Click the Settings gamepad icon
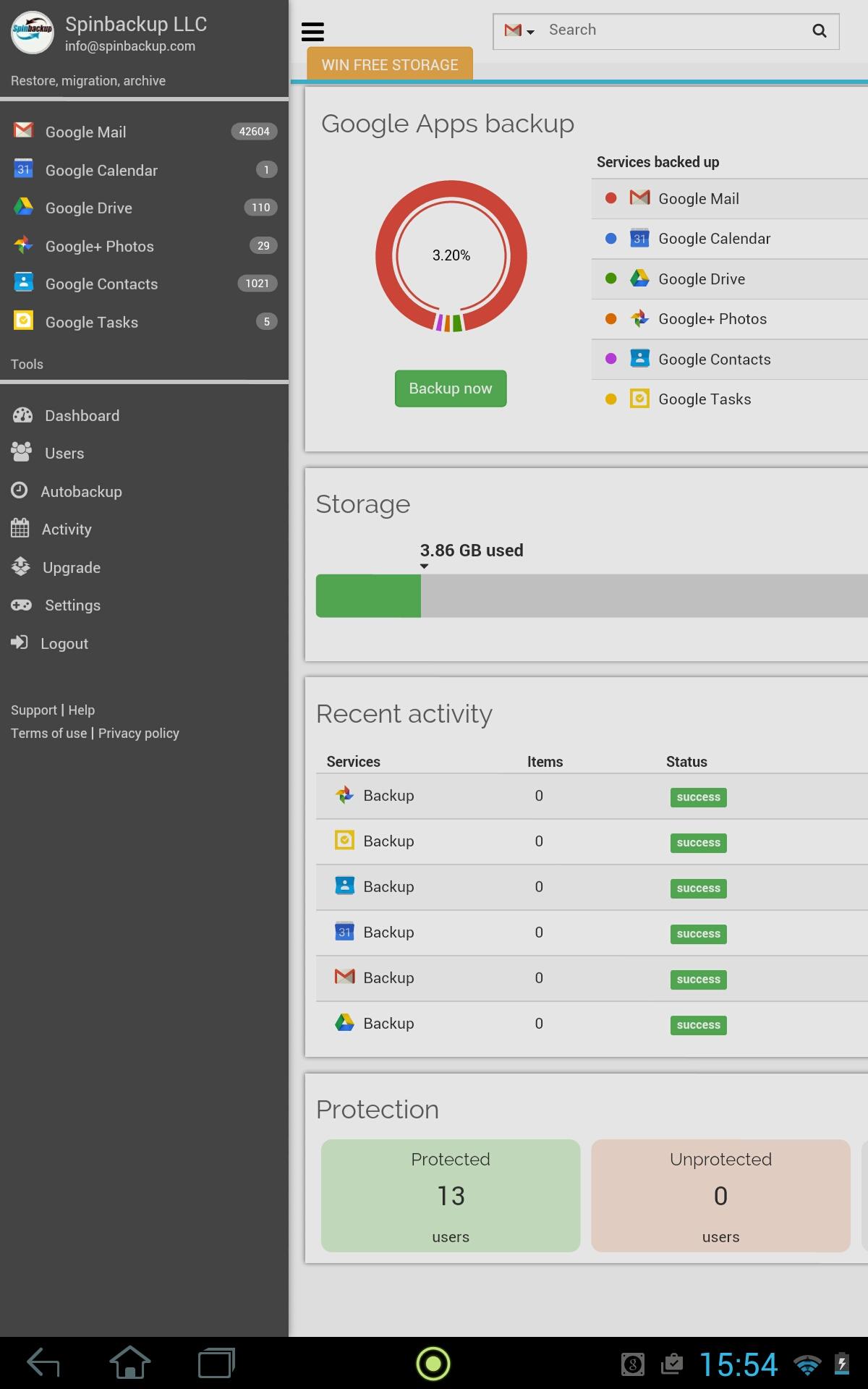The image size is (868, 1389). pyautogui.click(x=22, y=605)
